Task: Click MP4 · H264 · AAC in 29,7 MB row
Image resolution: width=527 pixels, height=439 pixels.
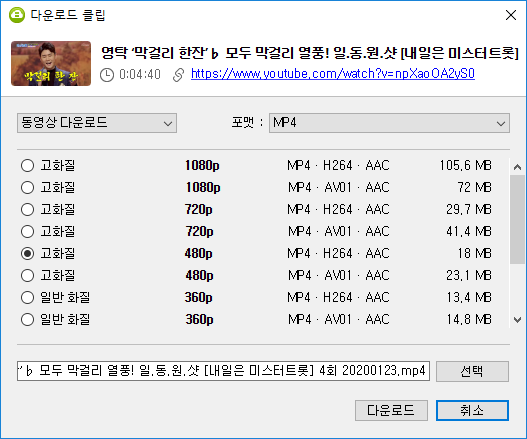Action: click(x=338, y=209)
